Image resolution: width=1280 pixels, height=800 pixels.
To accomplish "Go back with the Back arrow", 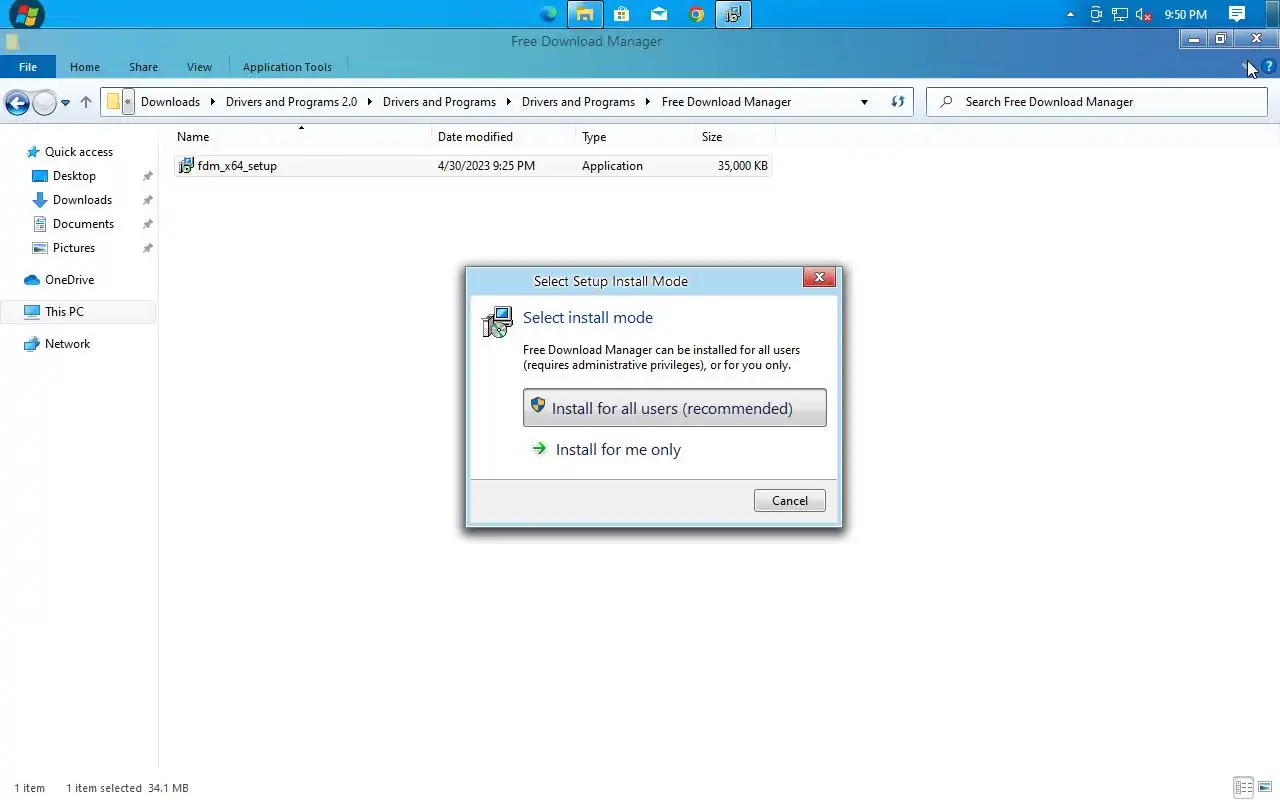I will point(17,102).
